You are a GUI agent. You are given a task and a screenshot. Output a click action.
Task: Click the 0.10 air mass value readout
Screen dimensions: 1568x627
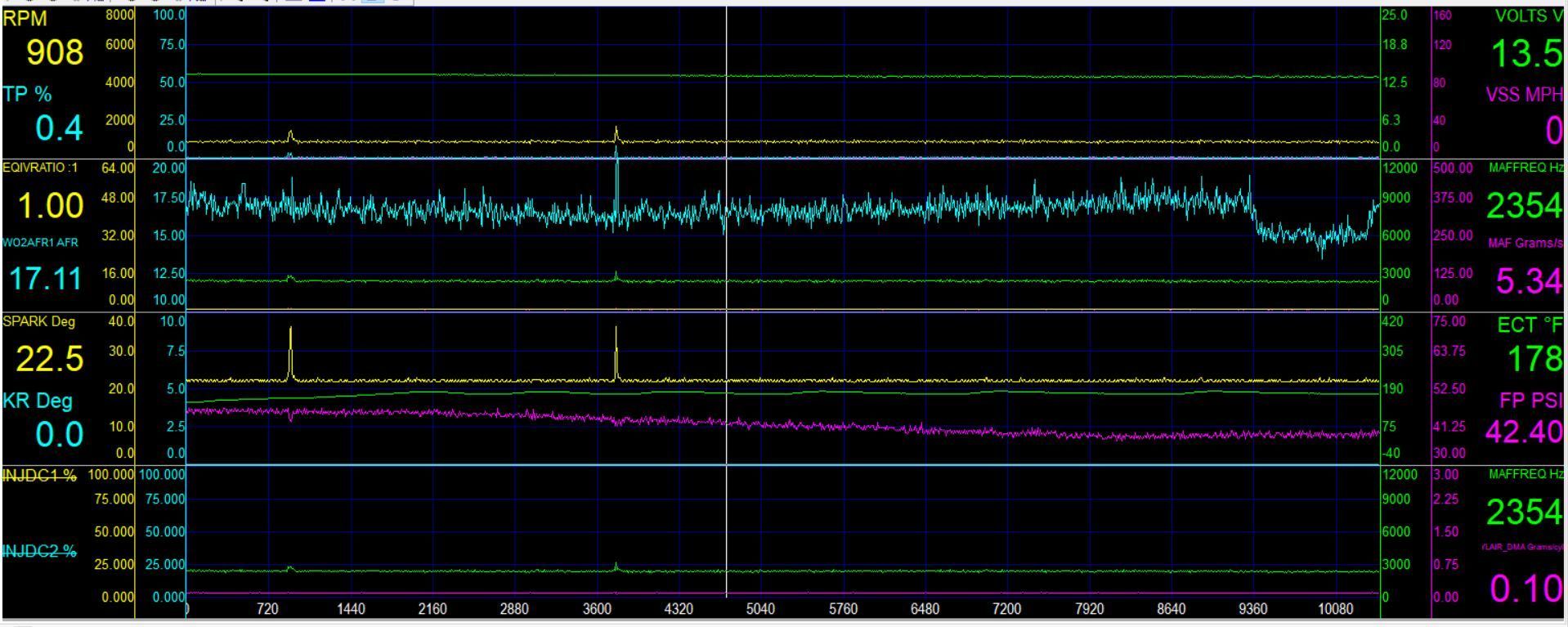1525,589
